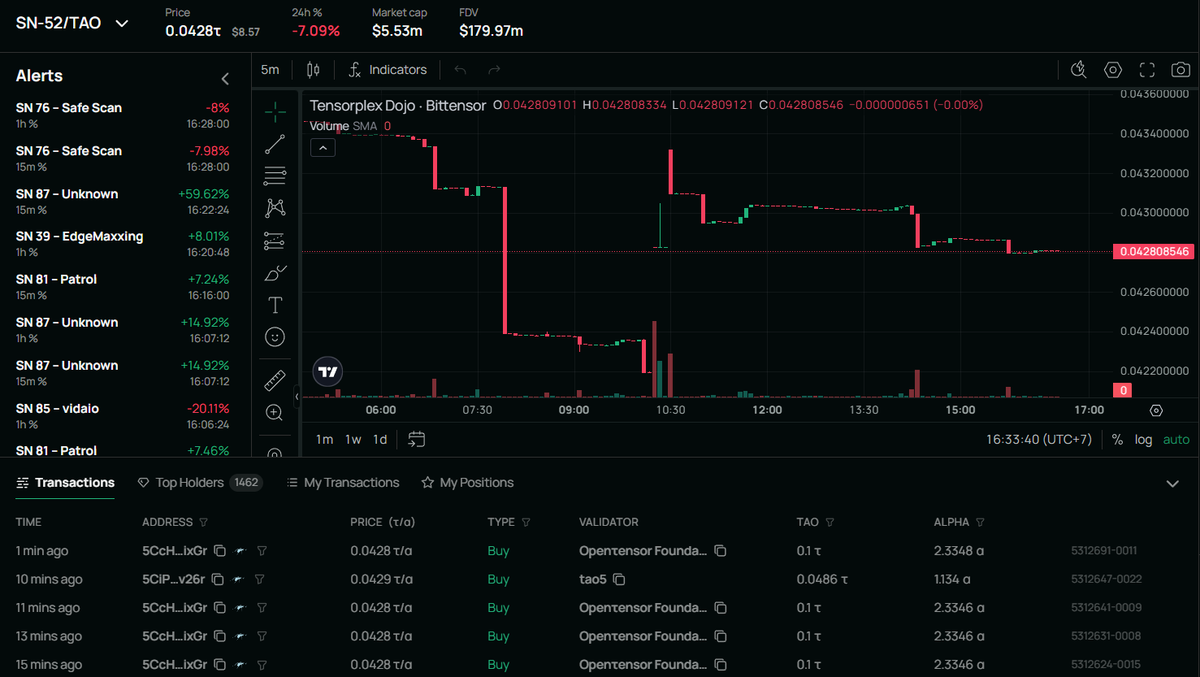Open the SN 87 - Unknown +59.62% alert
This screenshot has height=677, width=1200.
point(123,201)
